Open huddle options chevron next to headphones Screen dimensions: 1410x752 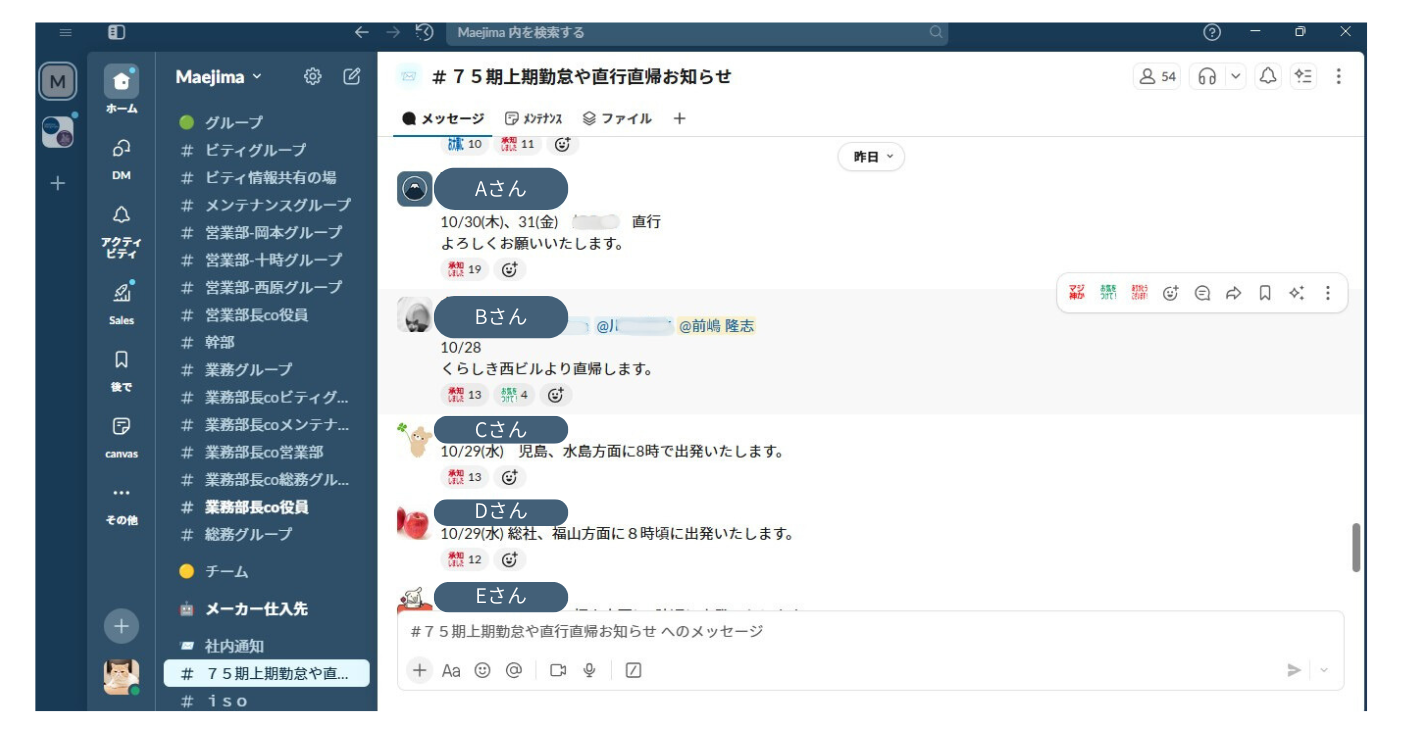coord(1237,76)
